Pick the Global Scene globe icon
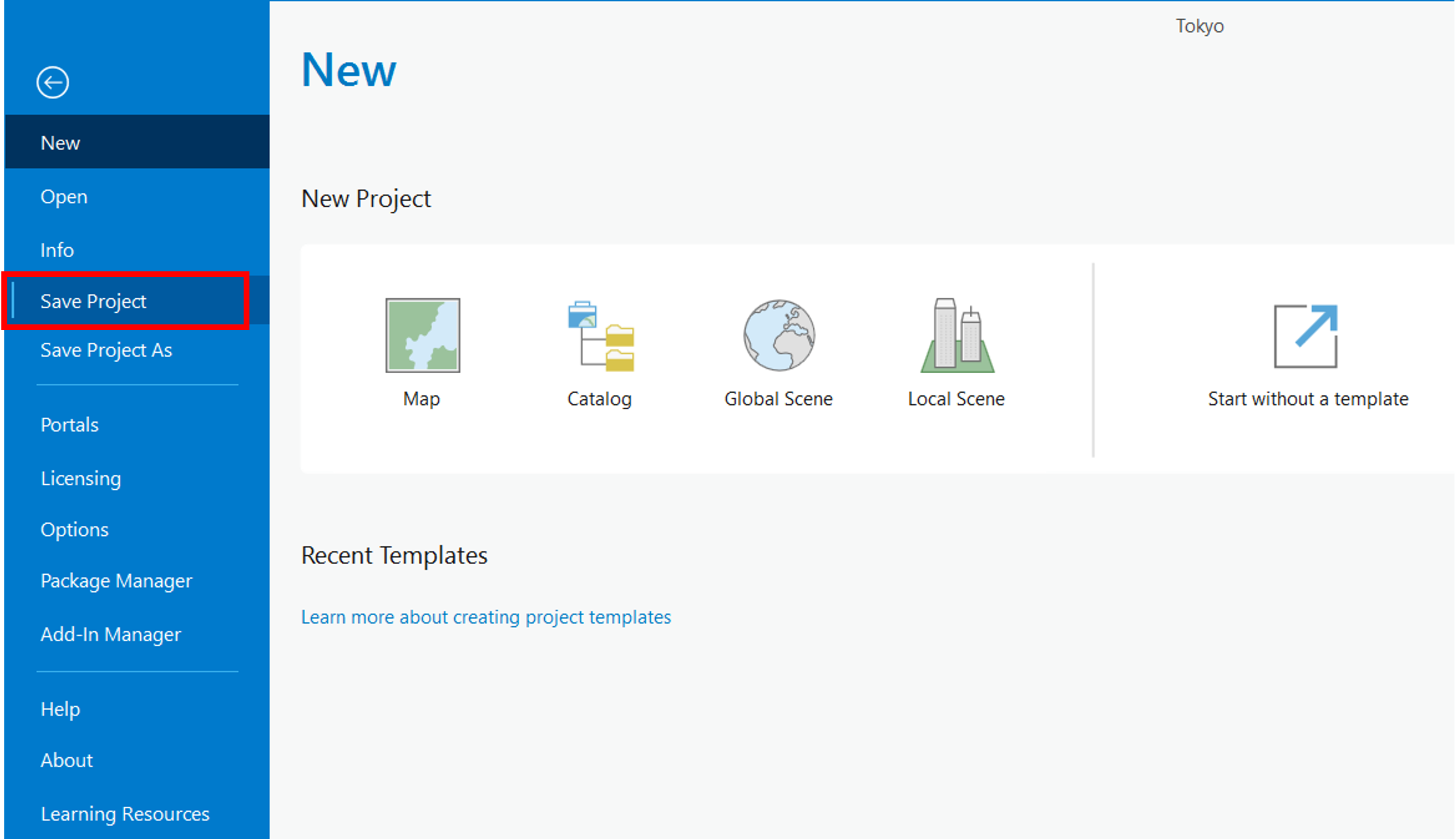This screenshot has width=1456, height=839. [x=779, y=335]
